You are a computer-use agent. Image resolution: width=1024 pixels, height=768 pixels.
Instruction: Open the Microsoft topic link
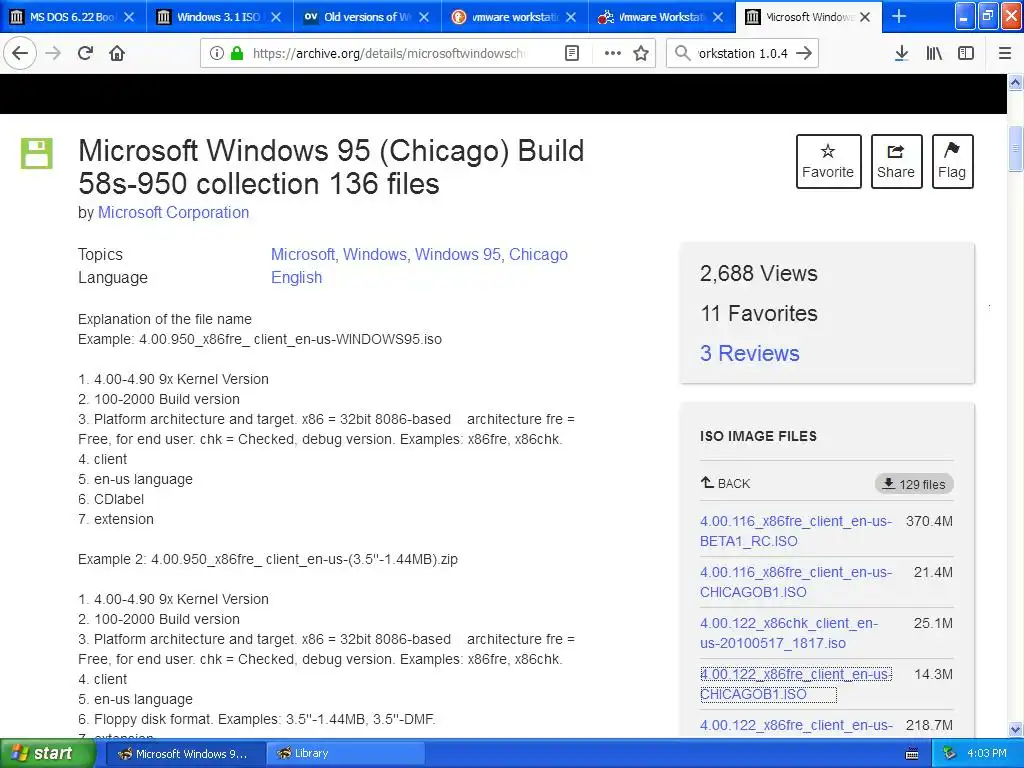(303, 254)
